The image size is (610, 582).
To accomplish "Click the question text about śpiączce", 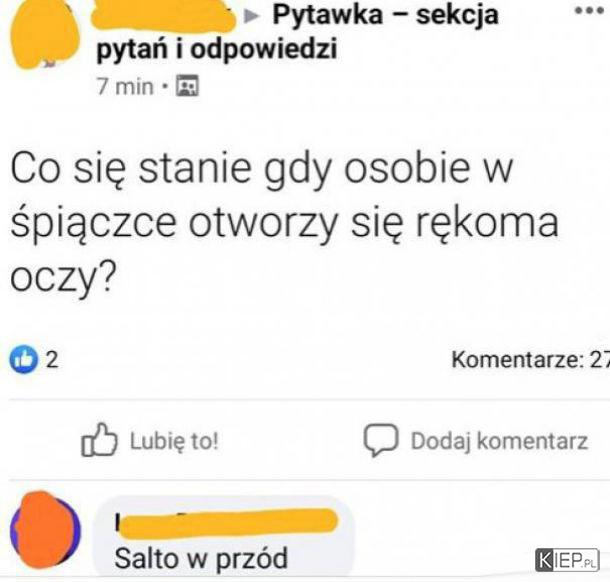I will (x=284, y=224).
